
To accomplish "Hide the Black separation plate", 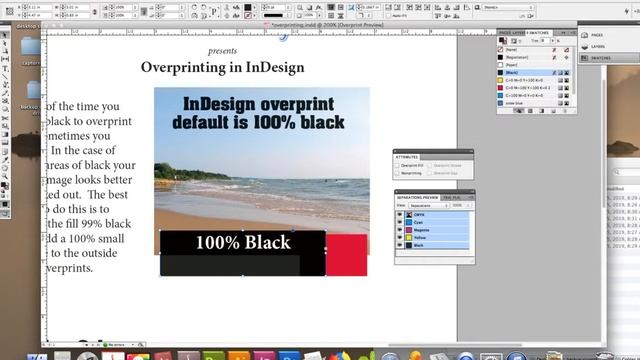I will pos(400,245).
